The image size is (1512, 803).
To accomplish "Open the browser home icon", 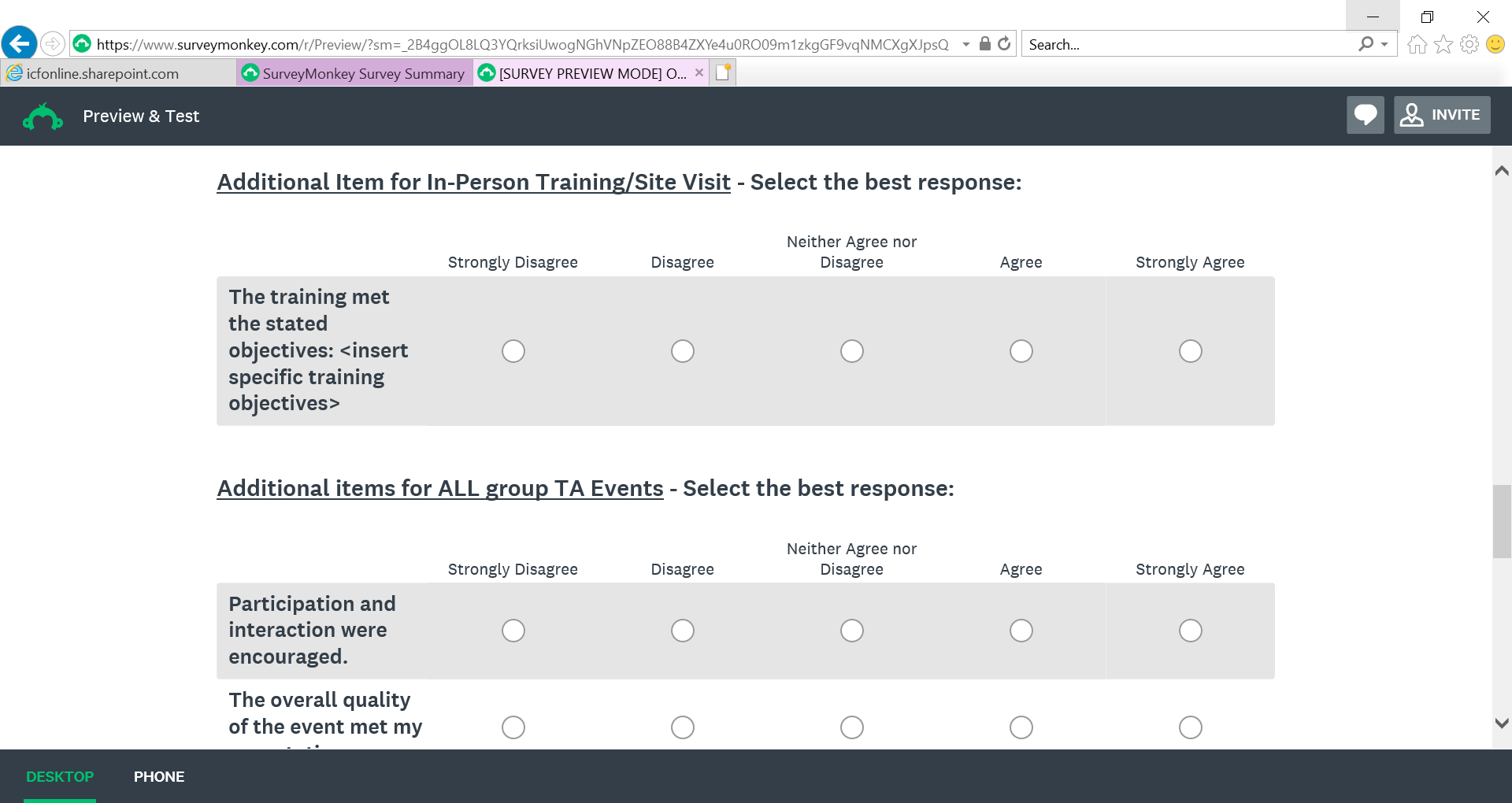I will pyautogui.click(x=1417, y=44).
